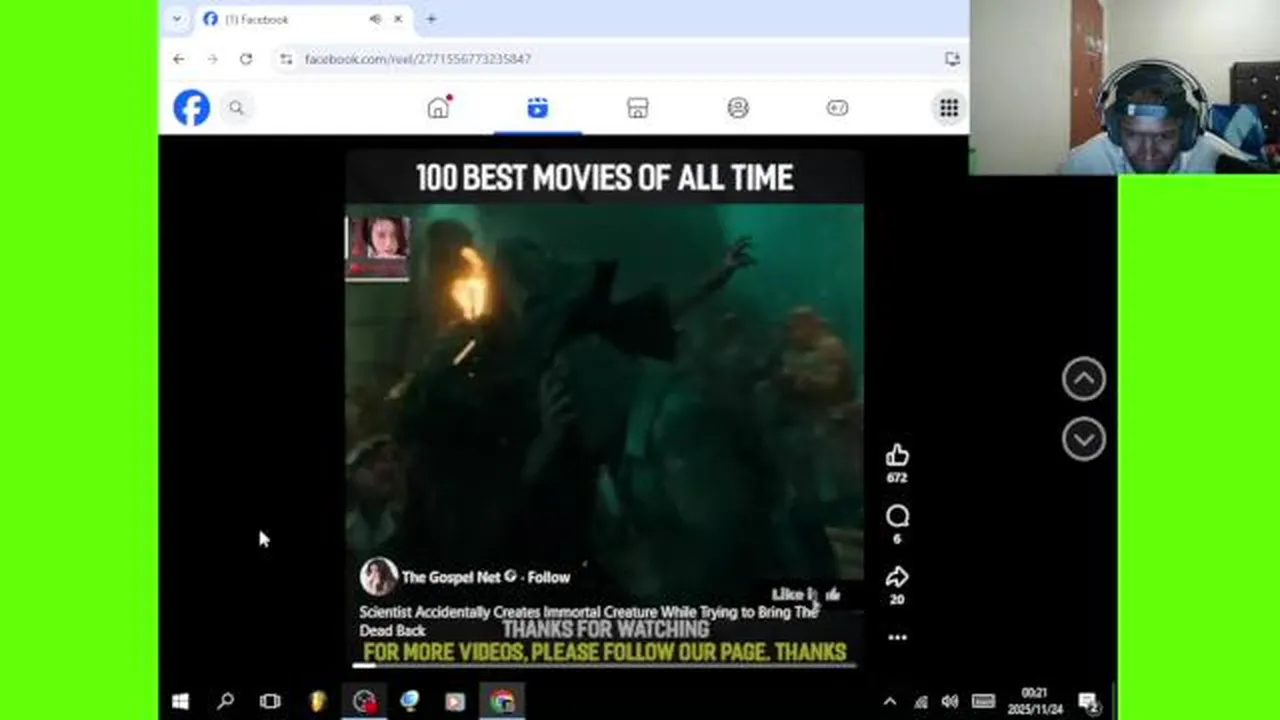
Task: Close the Facebook browser tab
Action: 398,19
